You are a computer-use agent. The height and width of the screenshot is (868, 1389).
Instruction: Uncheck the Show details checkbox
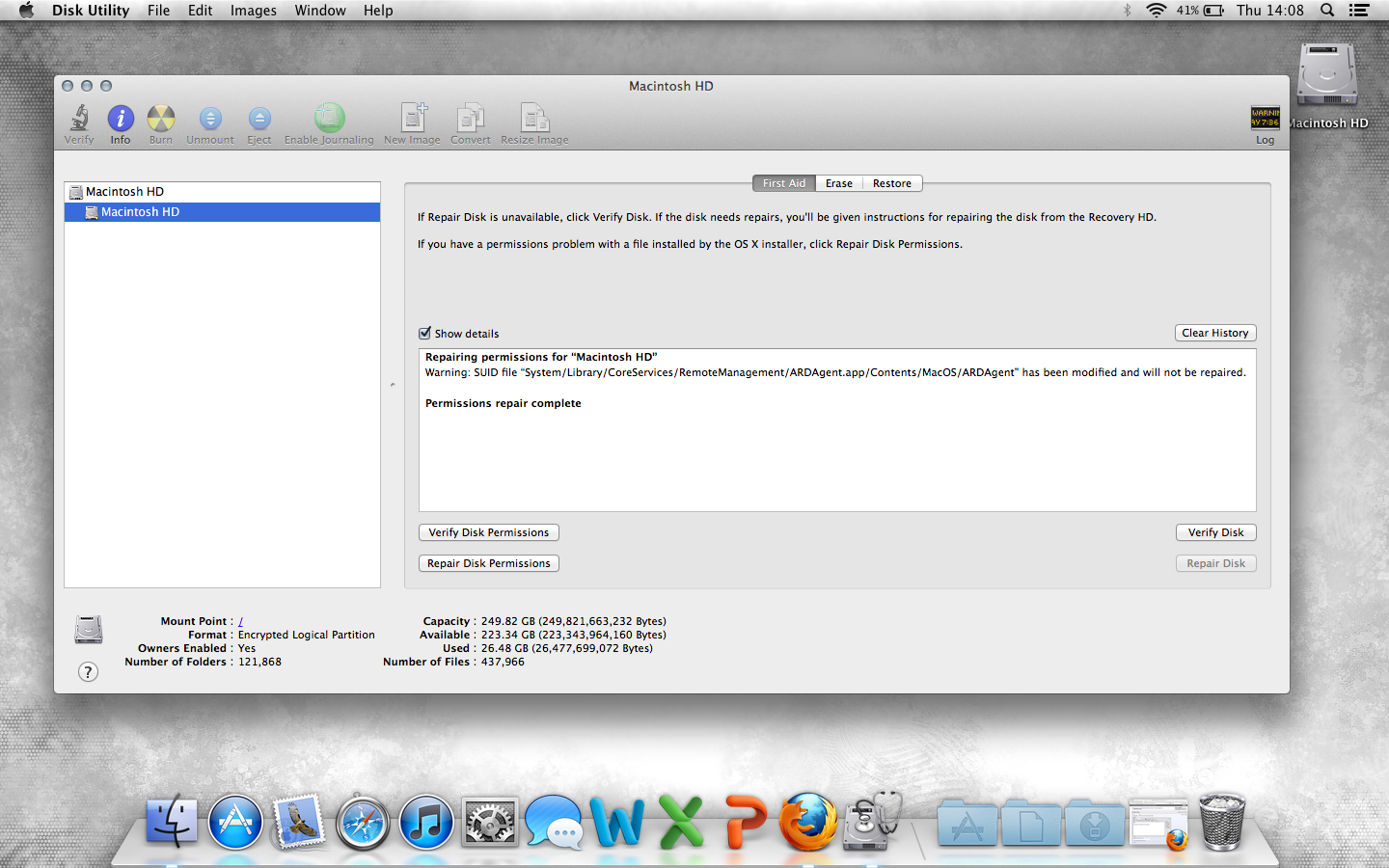click(424, 333)
